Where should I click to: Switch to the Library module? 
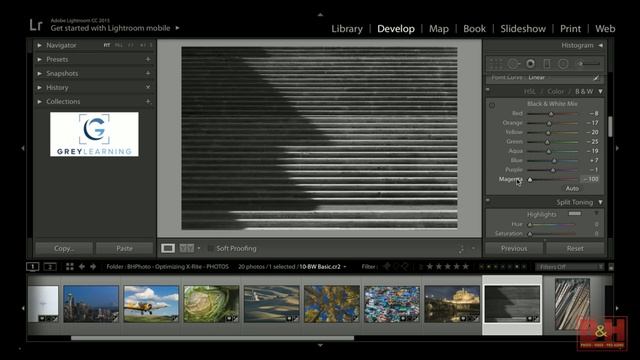tap(347, 29)
